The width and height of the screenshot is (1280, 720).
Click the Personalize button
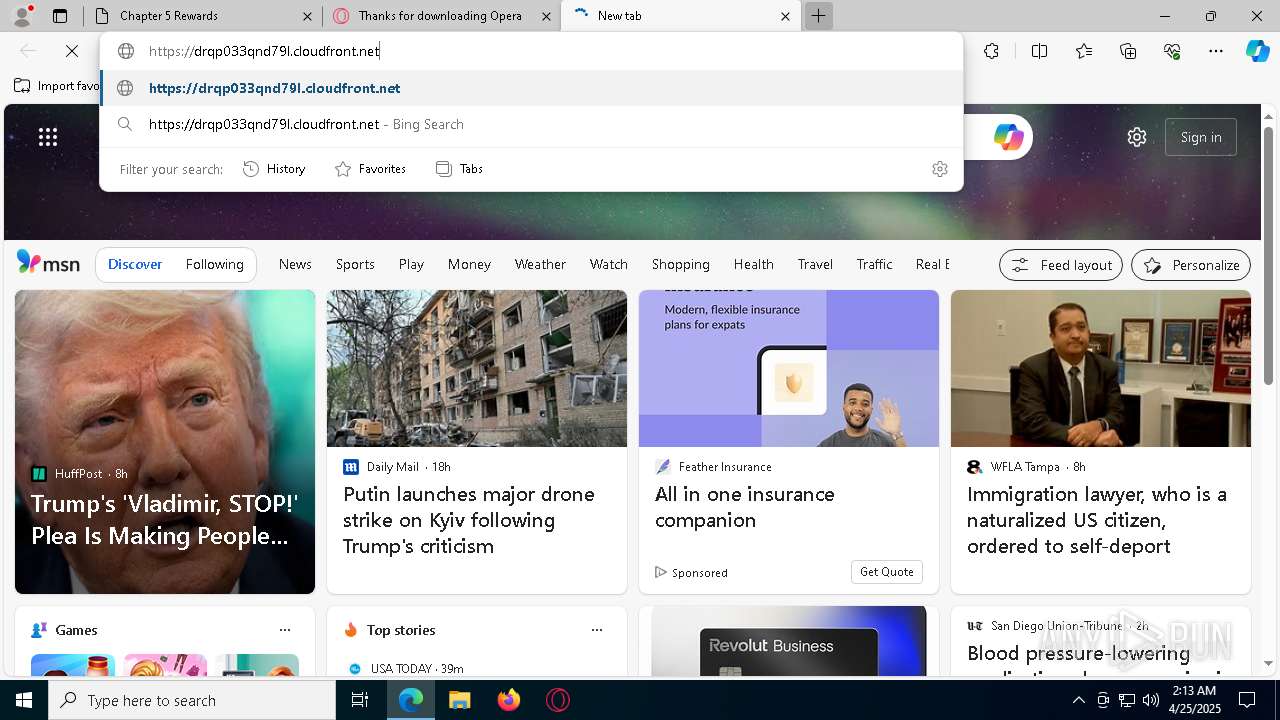coord(1191,265)
